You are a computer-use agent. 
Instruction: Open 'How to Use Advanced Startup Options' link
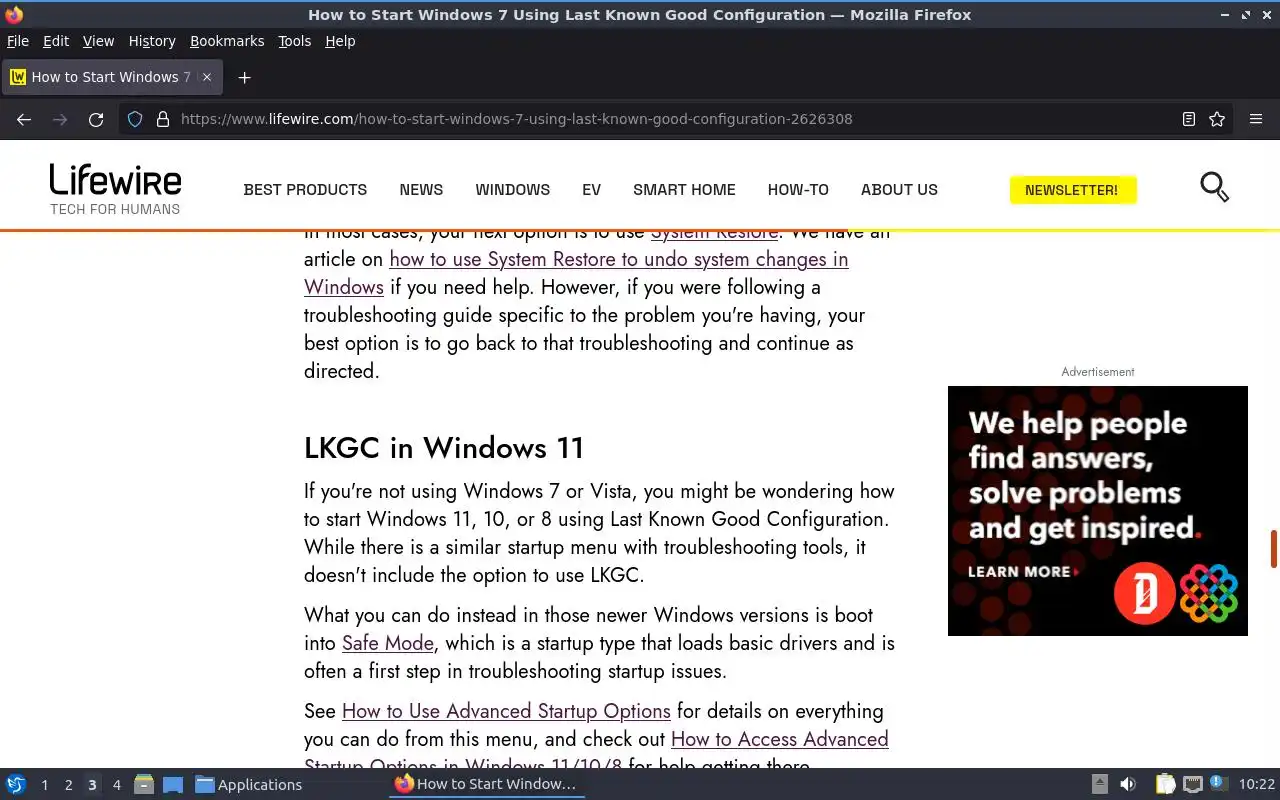click(x=506, y=711)
